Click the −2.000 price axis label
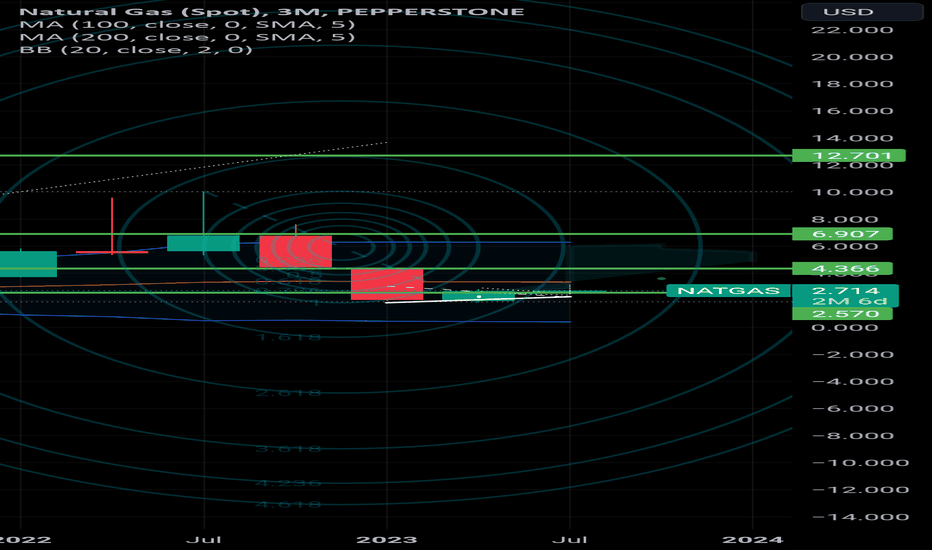Image resolution: width=932 pixels, height=550 pixels. pyautogui.click(x=852, y=354)
